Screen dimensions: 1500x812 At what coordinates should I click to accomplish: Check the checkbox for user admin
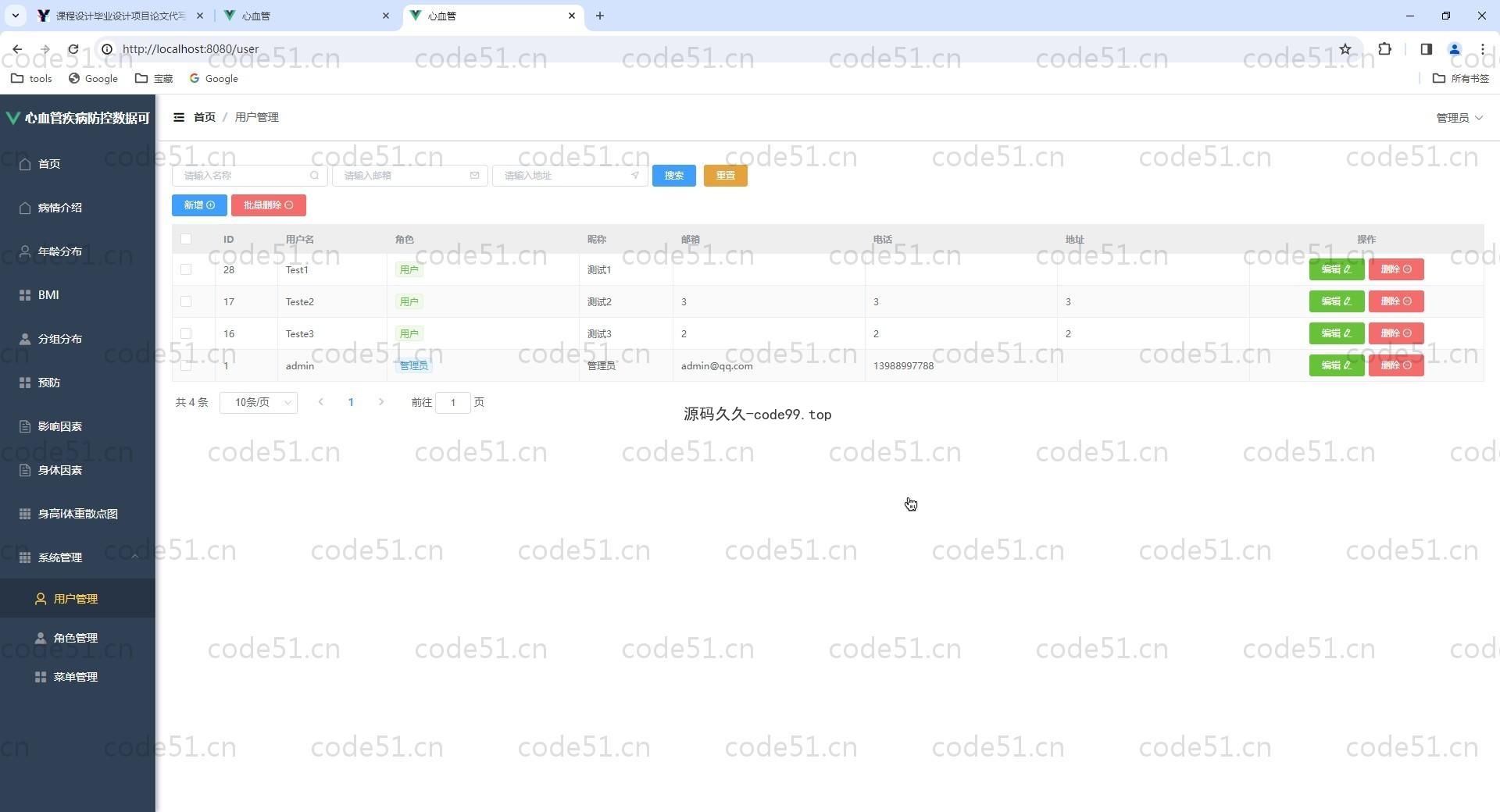coord(186,365)
